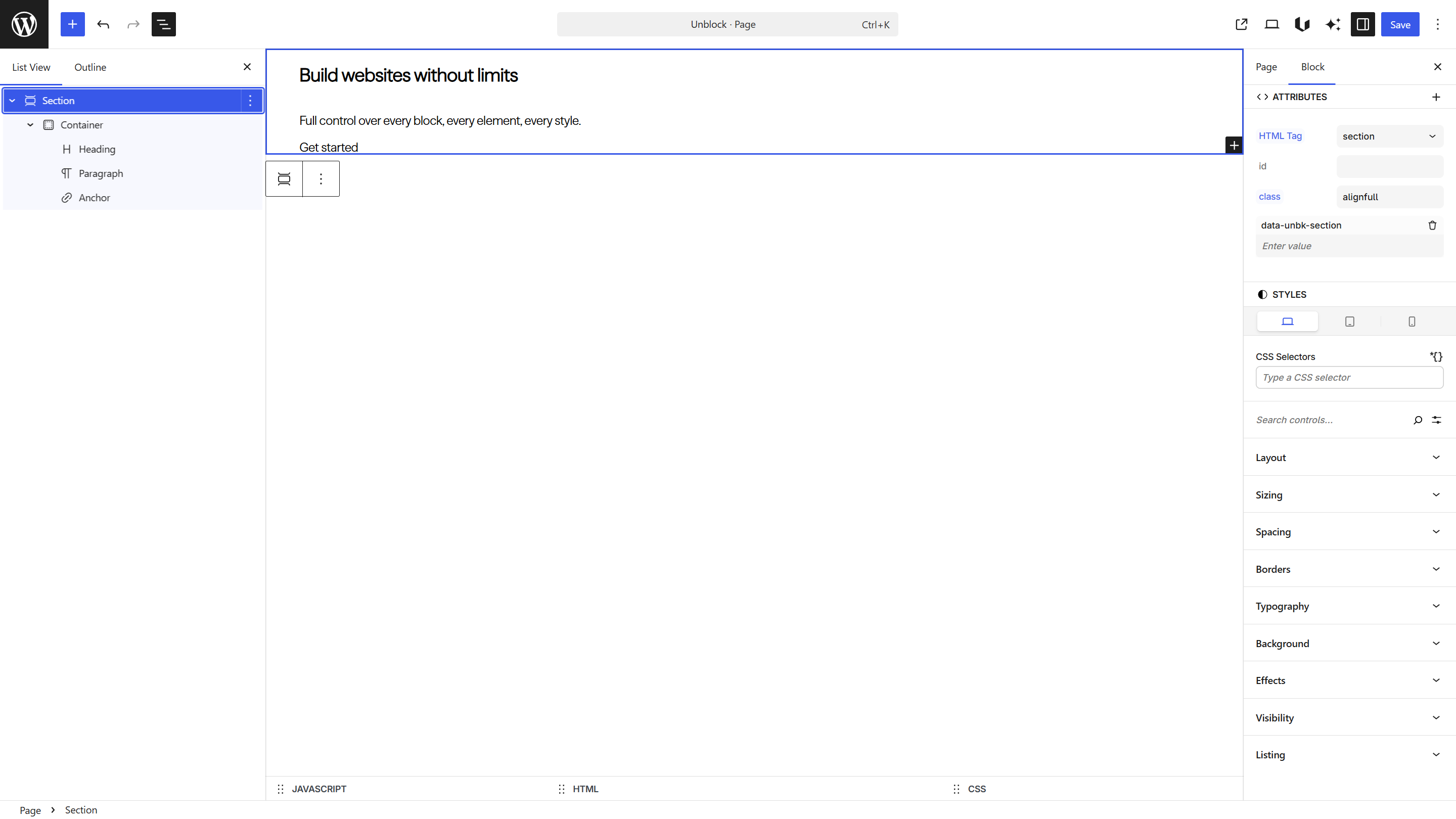
Task: Click the Type a CSS selector field
Action: point(1349,377)
